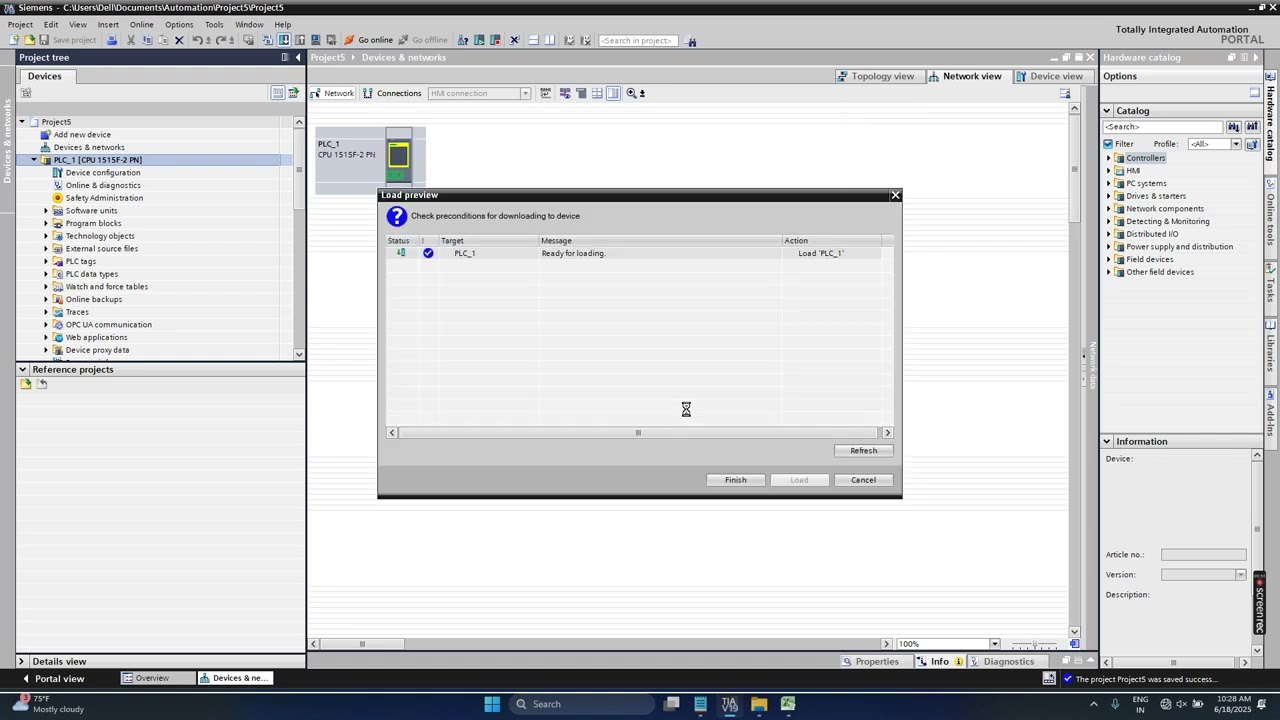
Task: Click the Finish button in Load preview
Action: [735, 480]
